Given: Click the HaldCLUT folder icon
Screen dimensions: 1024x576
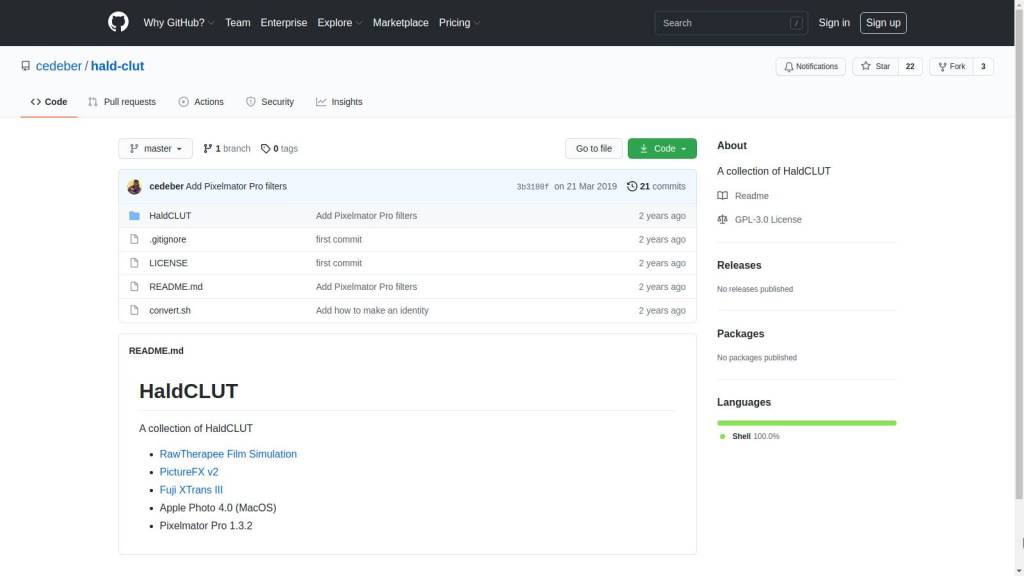Looking at the screenshot, I should pyautogui.click(x=135, y=216).
